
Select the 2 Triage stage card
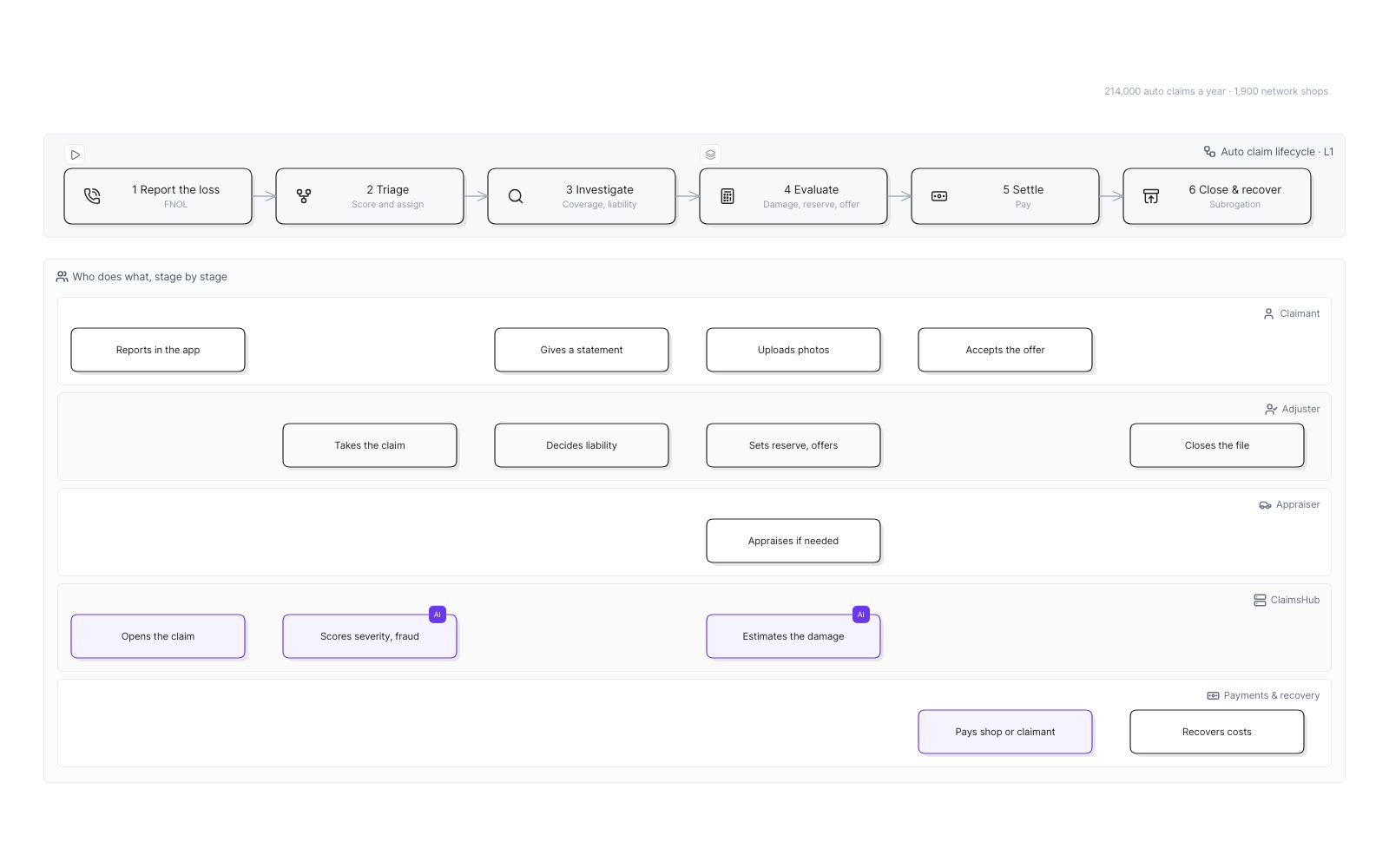pyautogui.click(x=370, y=196)
